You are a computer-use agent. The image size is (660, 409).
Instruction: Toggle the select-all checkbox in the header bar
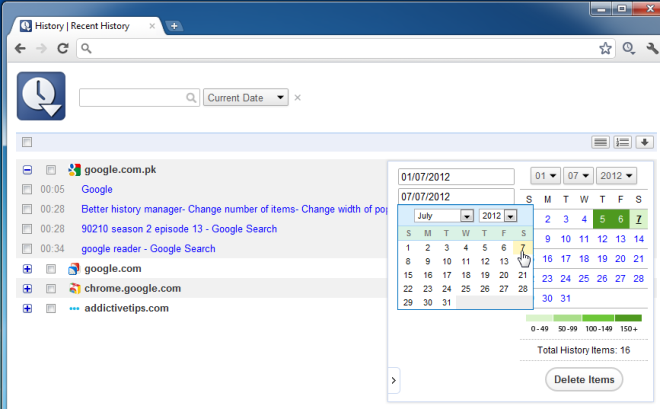coord(27,142)
